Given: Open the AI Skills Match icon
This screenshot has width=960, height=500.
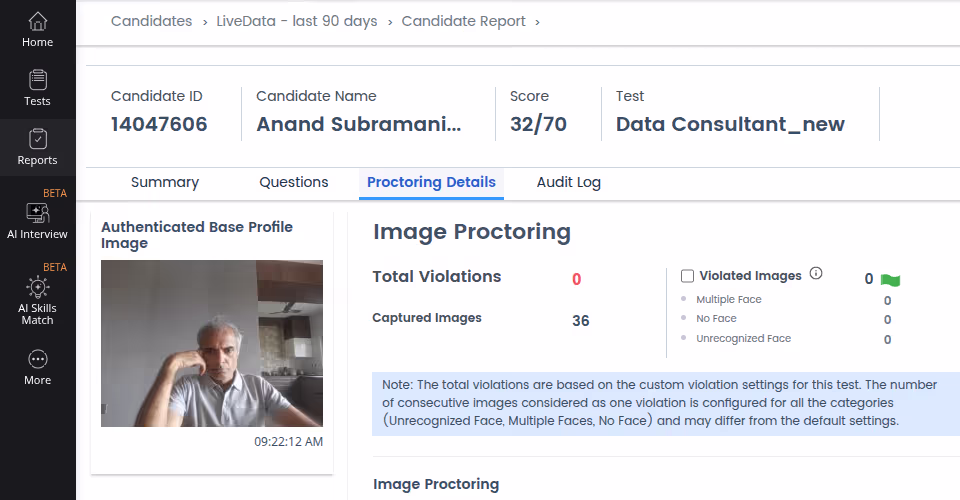Looking at the screenshot, I should [x=37, y=287].
